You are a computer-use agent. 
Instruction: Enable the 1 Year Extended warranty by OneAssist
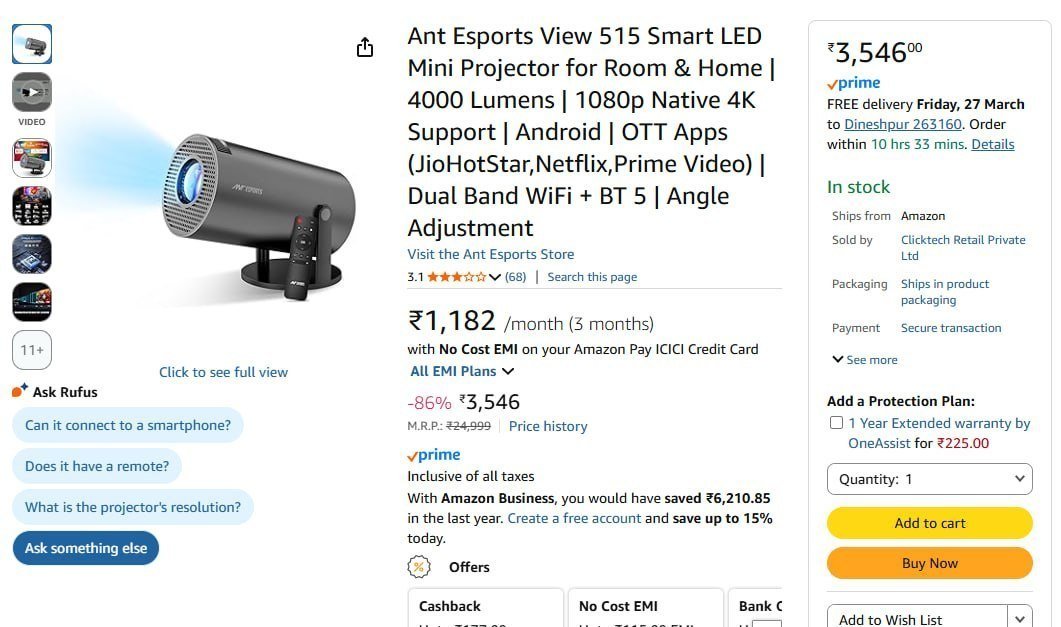(x=836, y=422)
